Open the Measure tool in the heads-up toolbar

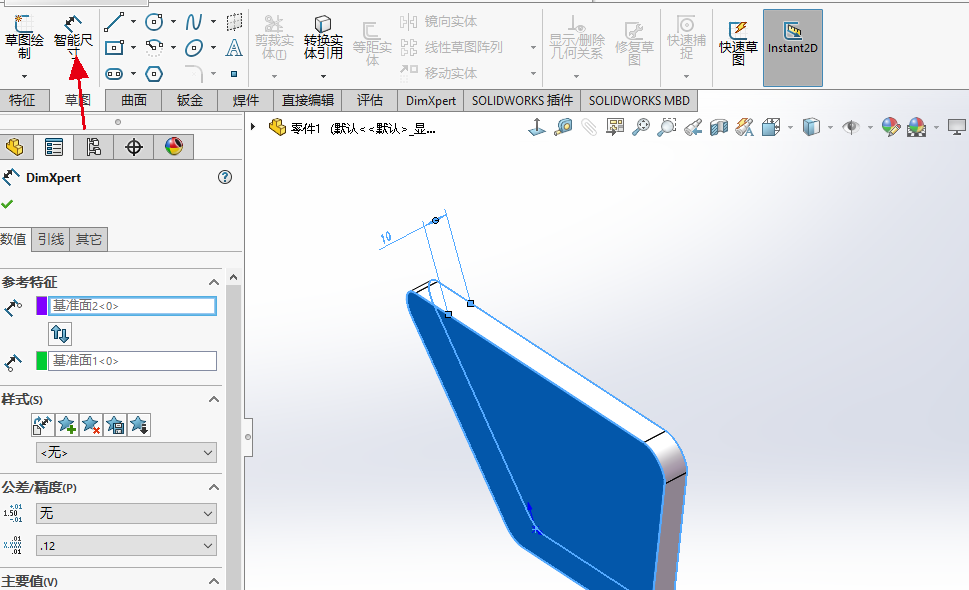click(562, 128)
